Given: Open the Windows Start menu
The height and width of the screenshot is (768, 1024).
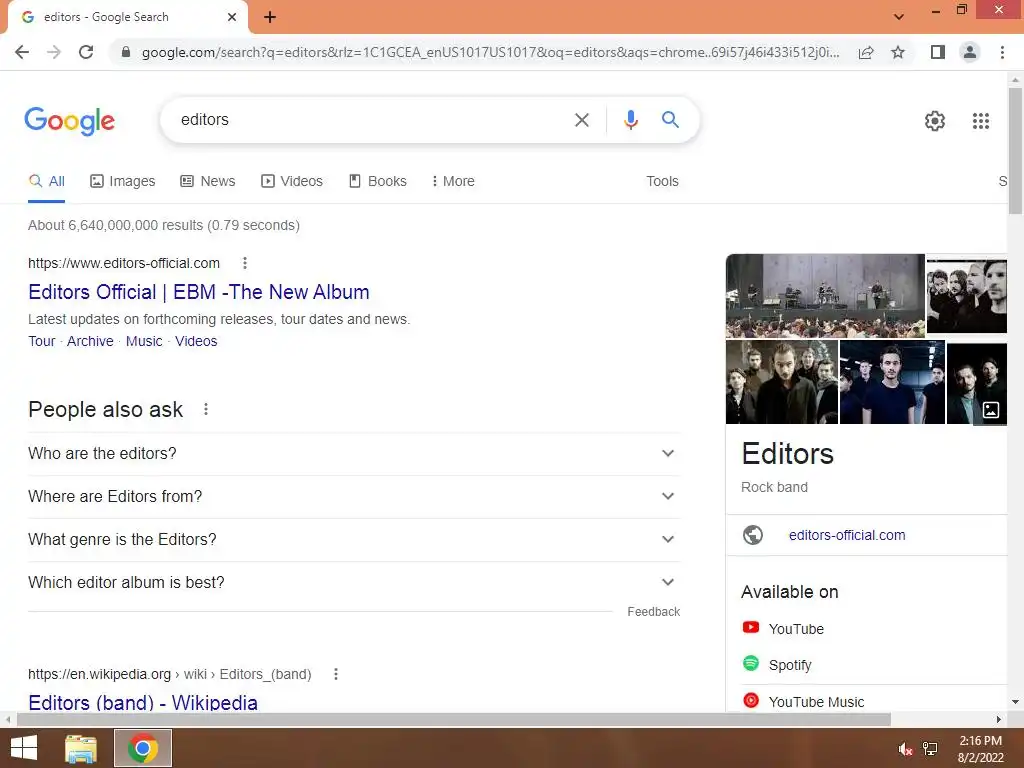Looking at the screenshot, I should [24, 748].
